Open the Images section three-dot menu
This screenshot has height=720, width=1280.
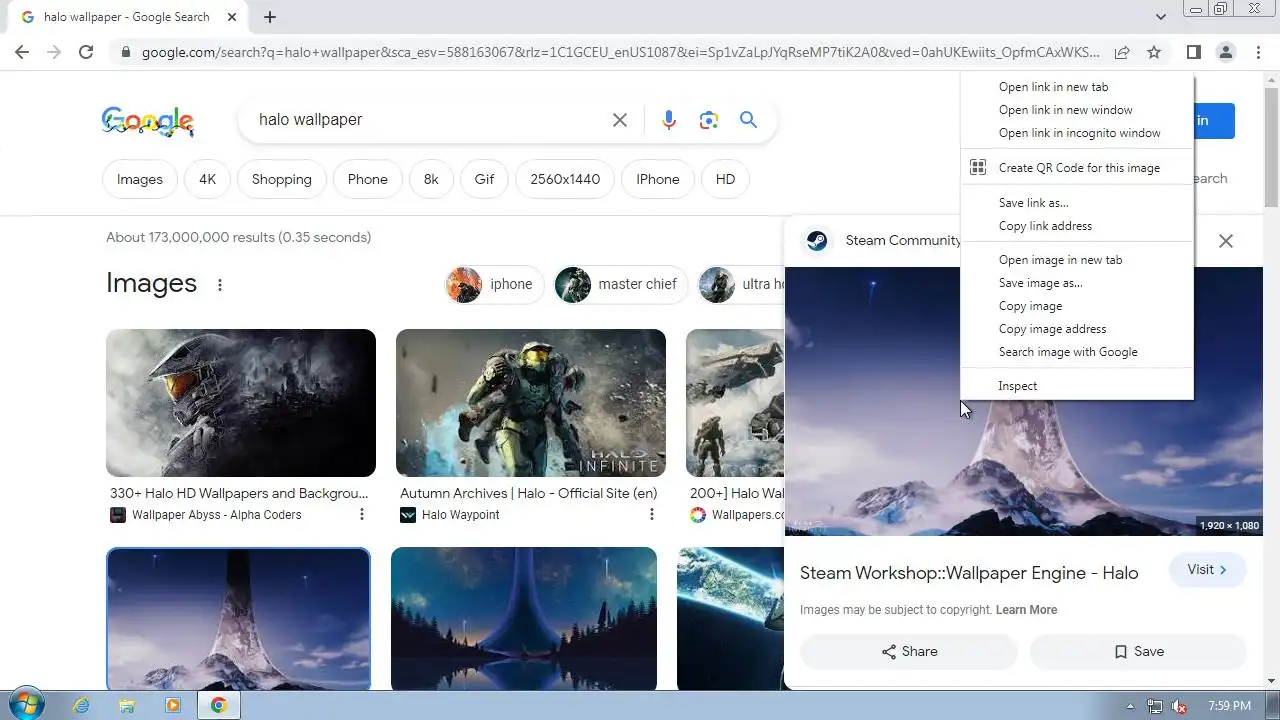point(220,285)
